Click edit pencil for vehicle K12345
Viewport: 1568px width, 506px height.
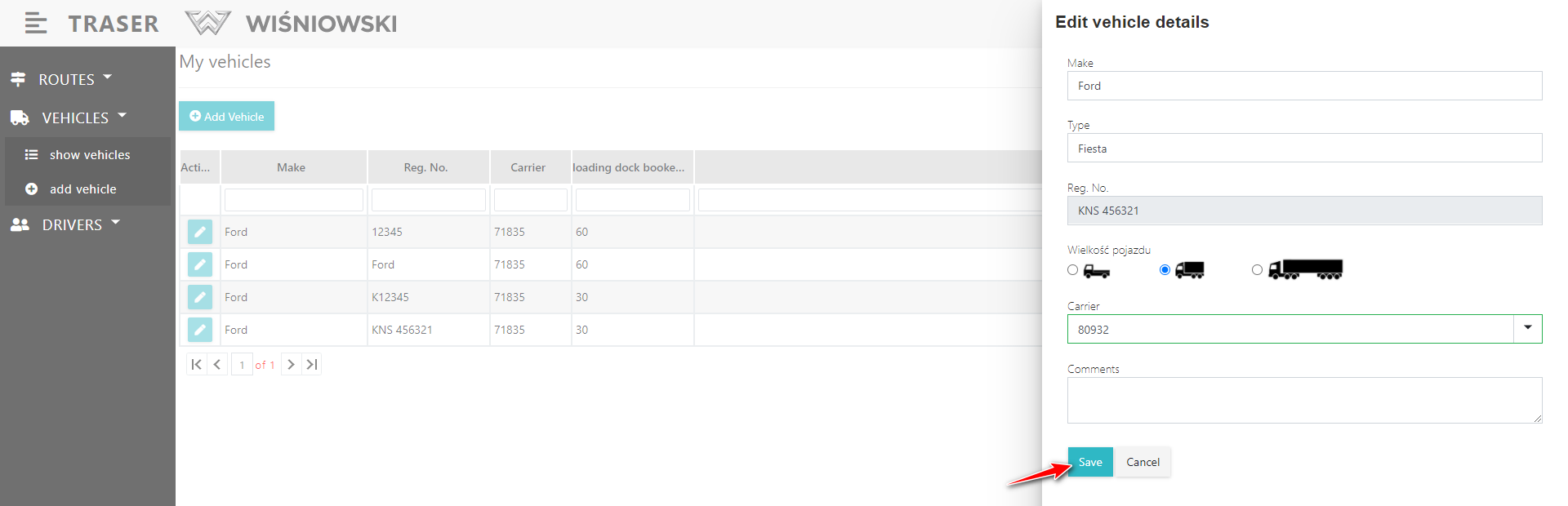point(199,297)
